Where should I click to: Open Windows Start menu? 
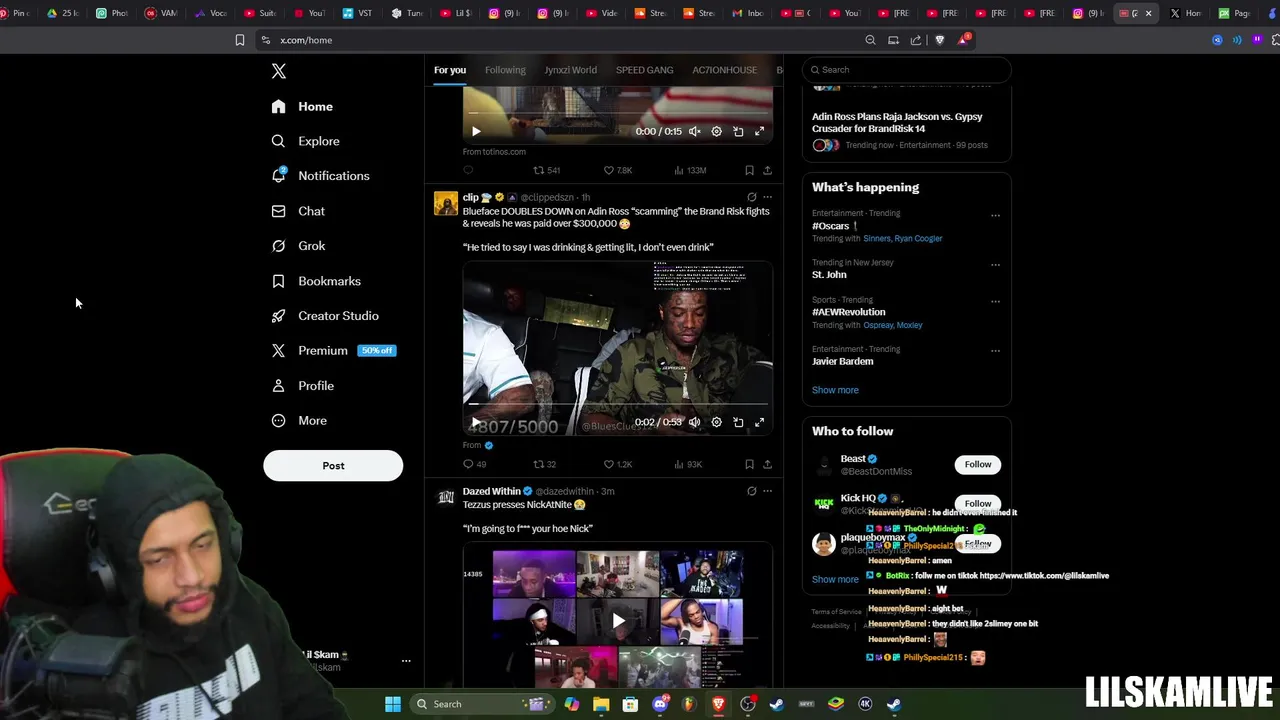[393, 704]
